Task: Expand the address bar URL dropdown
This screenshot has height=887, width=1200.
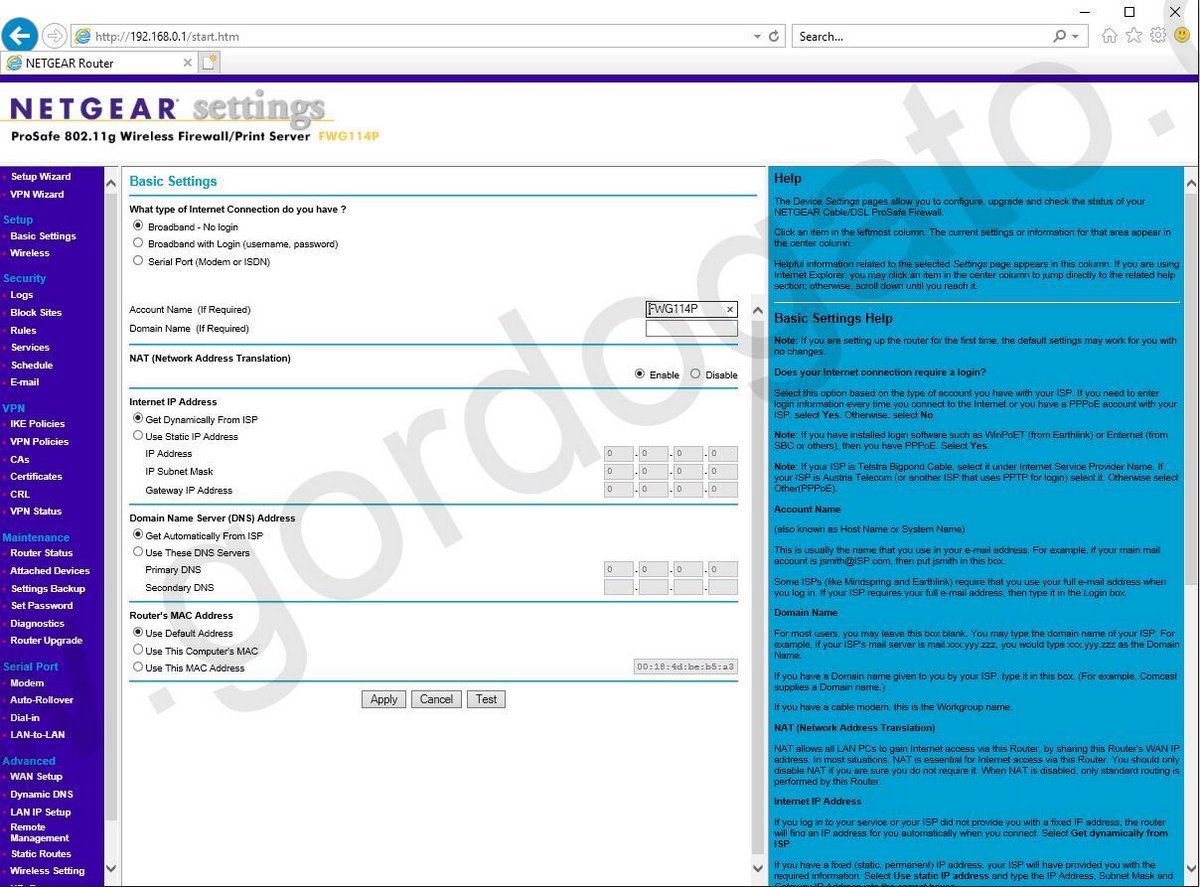Action: [757, 36]
